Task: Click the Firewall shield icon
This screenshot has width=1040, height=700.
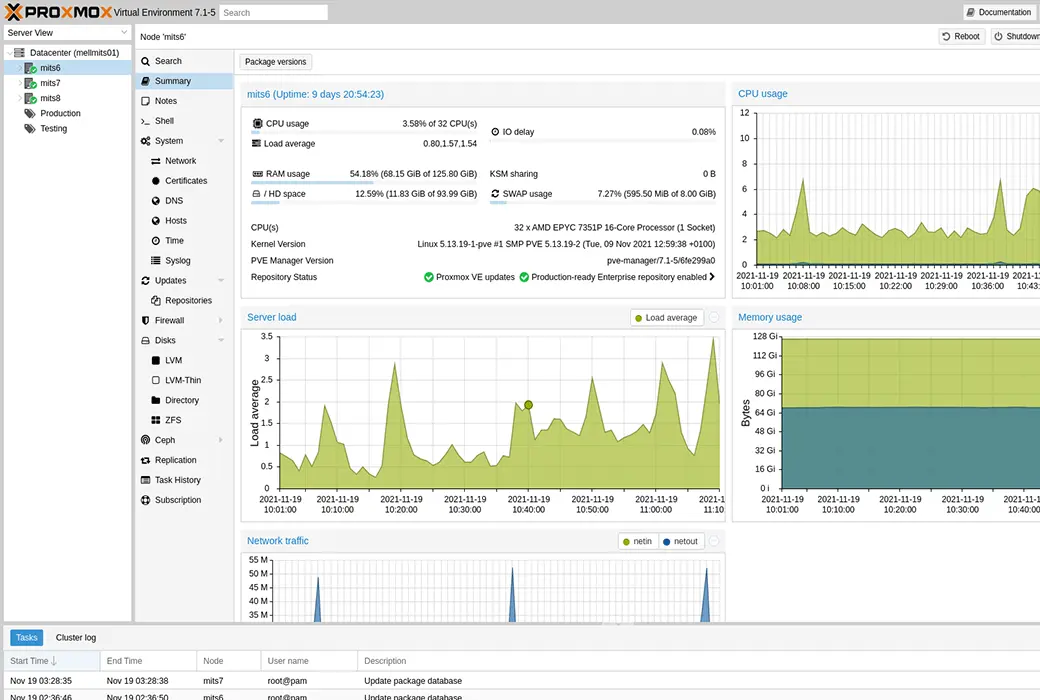Action: pos(145,320)
